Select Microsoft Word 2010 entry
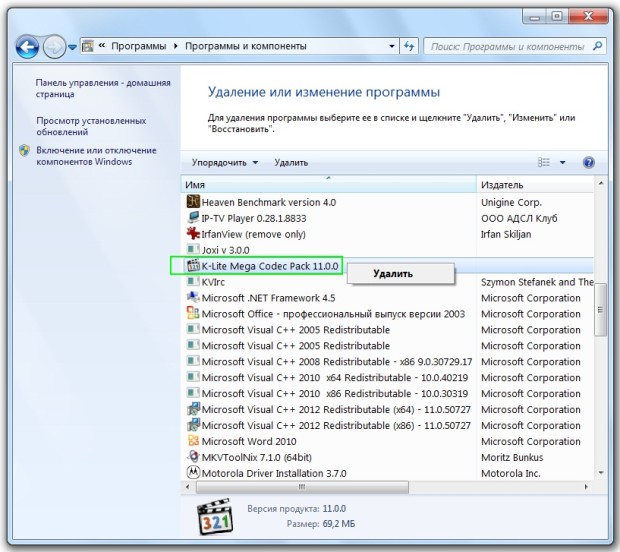 coord(249,441)
